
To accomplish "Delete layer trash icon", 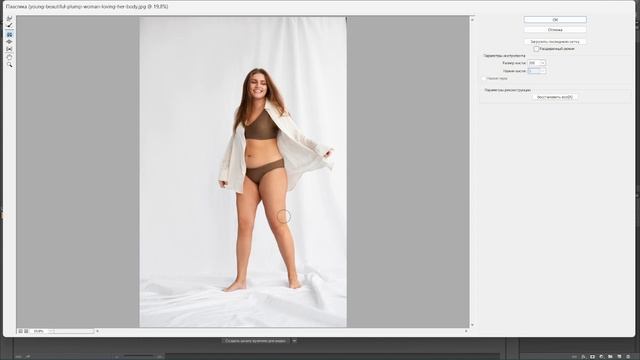I will click(628, 357).
